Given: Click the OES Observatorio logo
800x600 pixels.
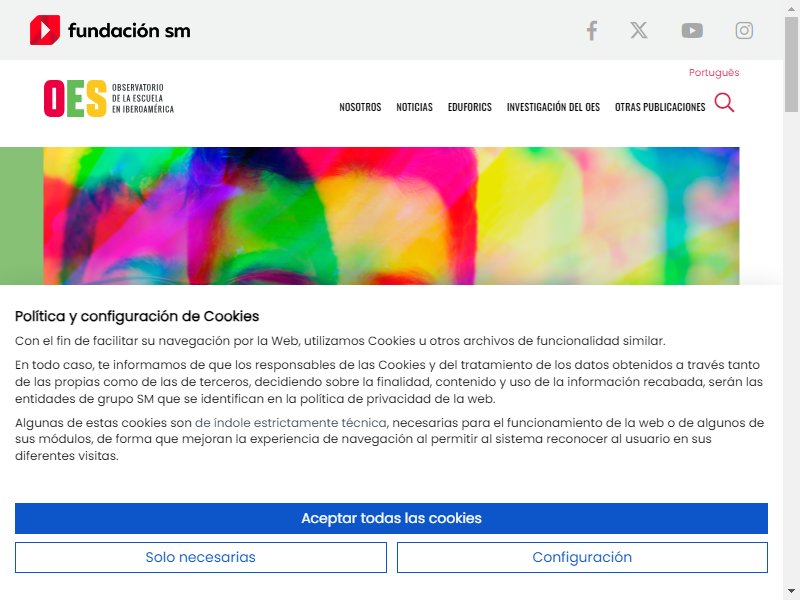Looking at the screenshot, I should (x=109, y=98).
